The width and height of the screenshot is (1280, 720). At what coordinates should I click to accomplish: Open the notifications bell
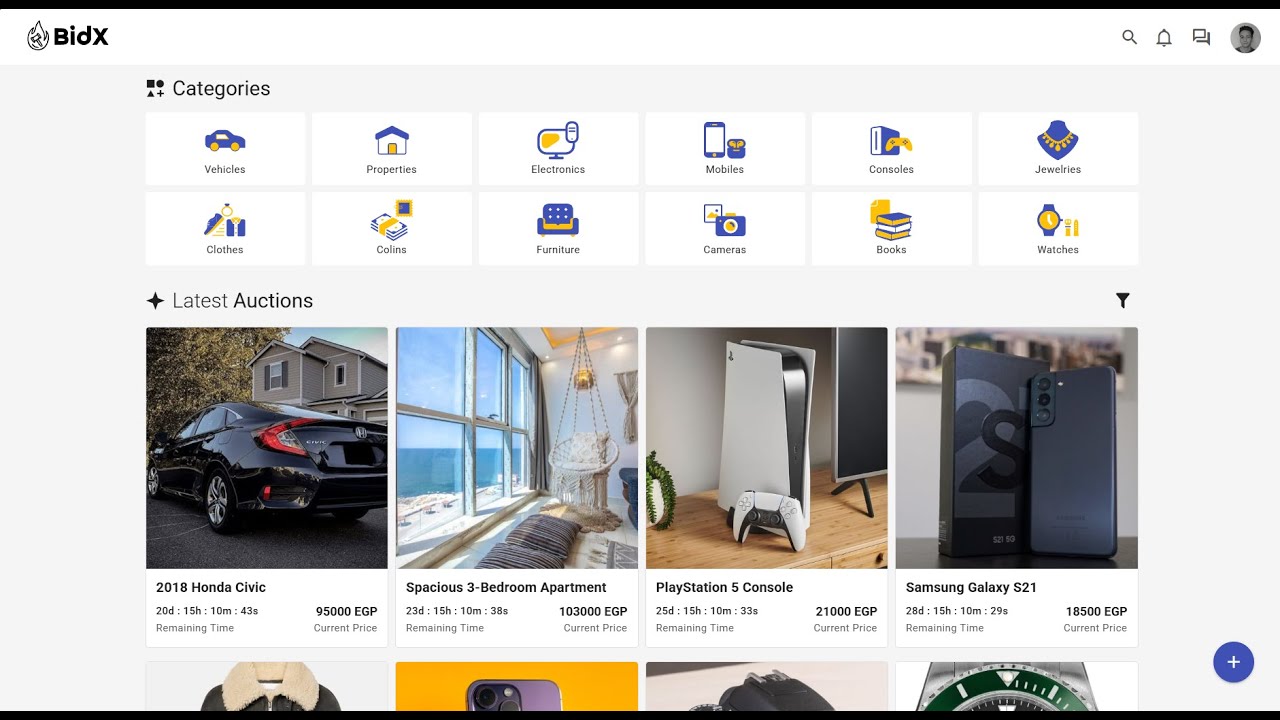click(1164, 37)
